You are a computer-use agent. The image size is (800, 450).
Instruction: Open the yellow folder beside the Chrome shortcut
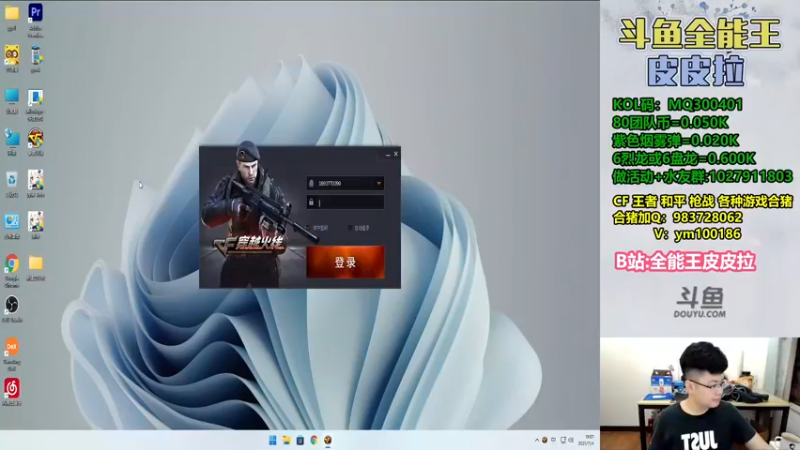coord(35,263)
